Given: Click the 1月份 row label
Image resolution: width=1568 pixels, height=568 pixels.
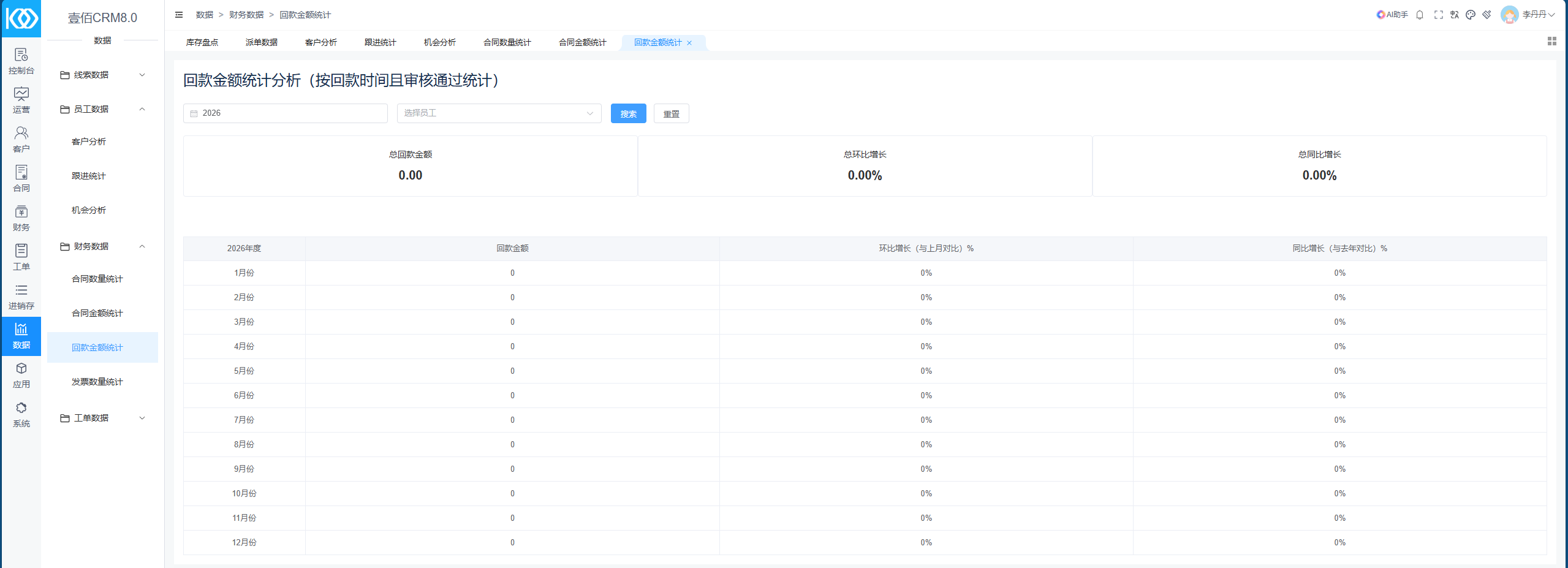Looking at the screenshot, I should tap(244, 273).
